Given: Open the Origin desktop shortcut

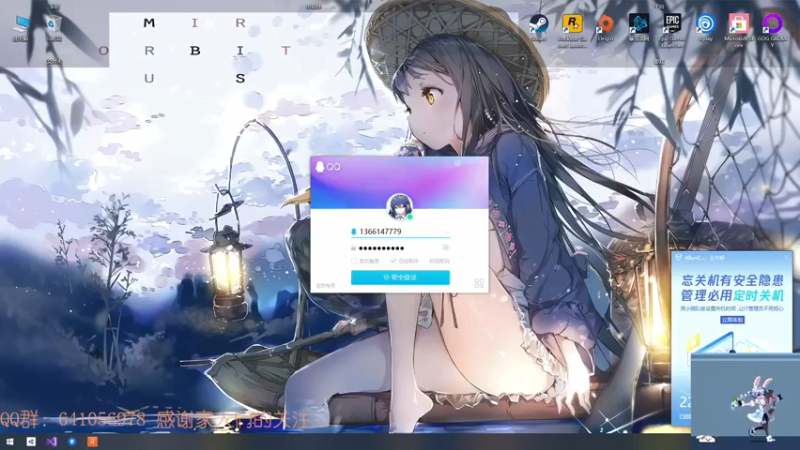Looking at the screenshot, I should coord(605,27).
